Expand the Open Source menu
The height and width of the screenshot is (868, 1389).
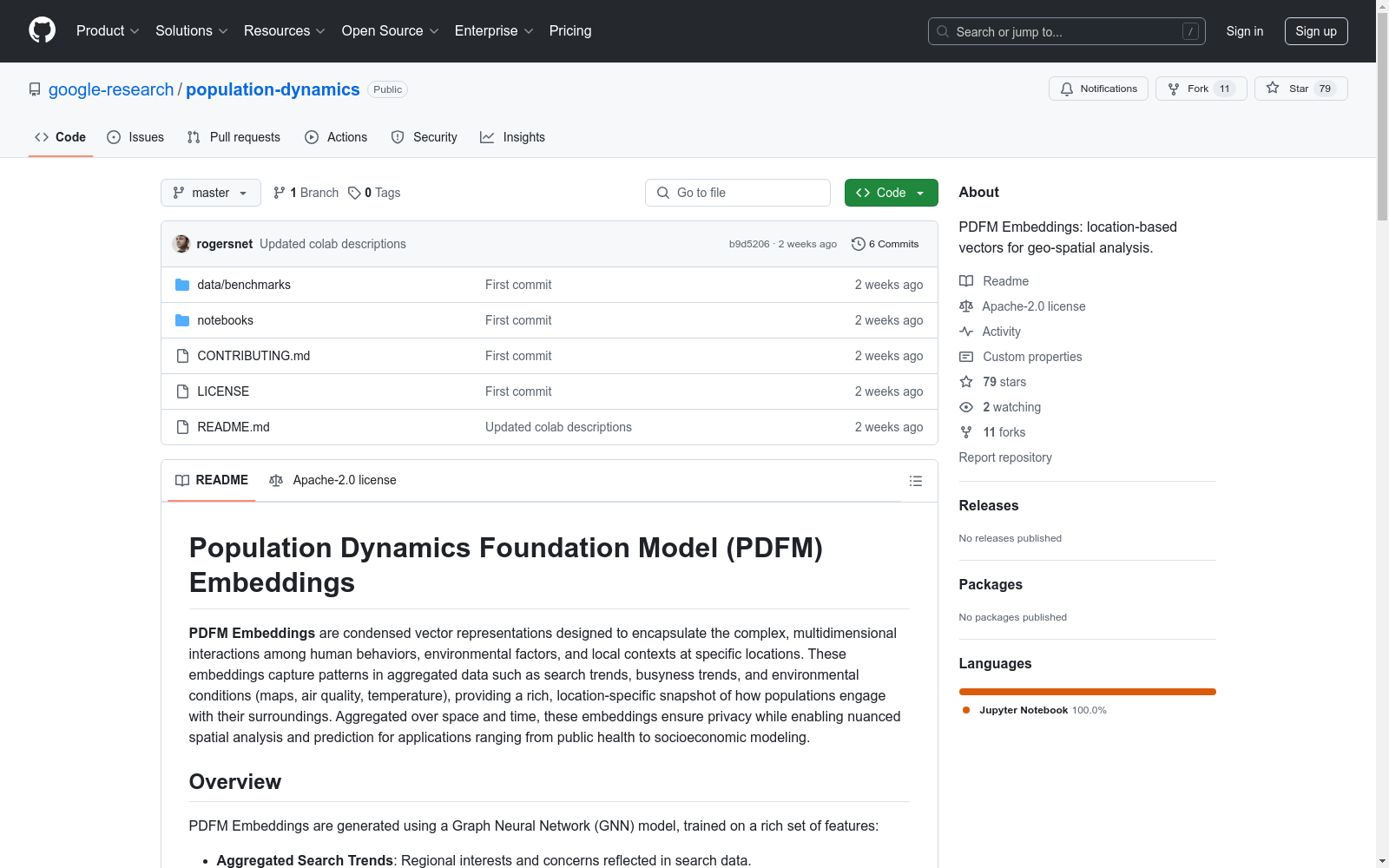tap(391, 30)
